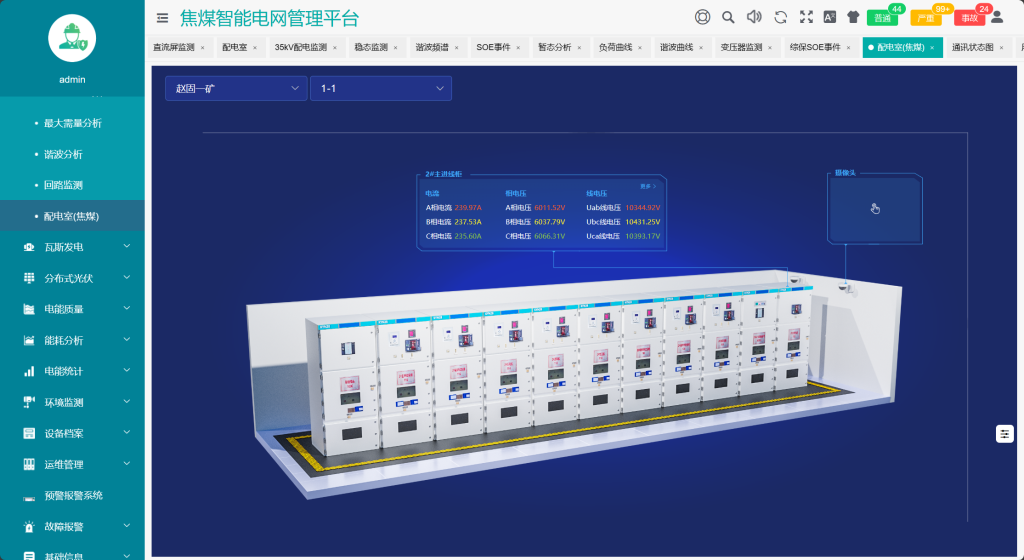1024x560 pixels.
Task: Open the 1-1 room dropdown
Action: (x=381, y=88)
